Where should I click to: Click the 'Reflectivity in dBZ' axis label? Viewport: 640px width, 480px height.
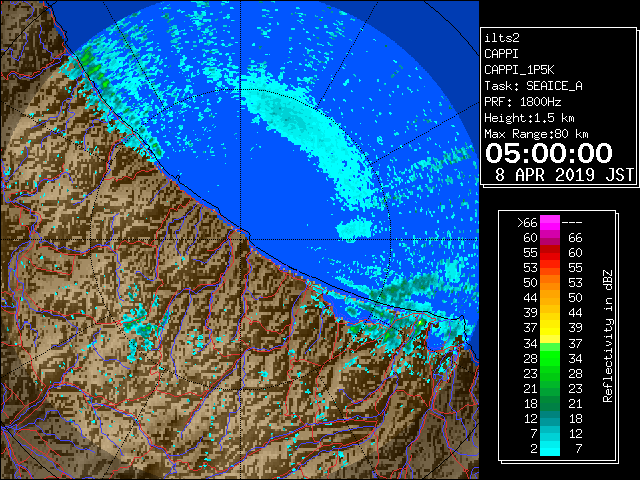[x=607, y=336]
